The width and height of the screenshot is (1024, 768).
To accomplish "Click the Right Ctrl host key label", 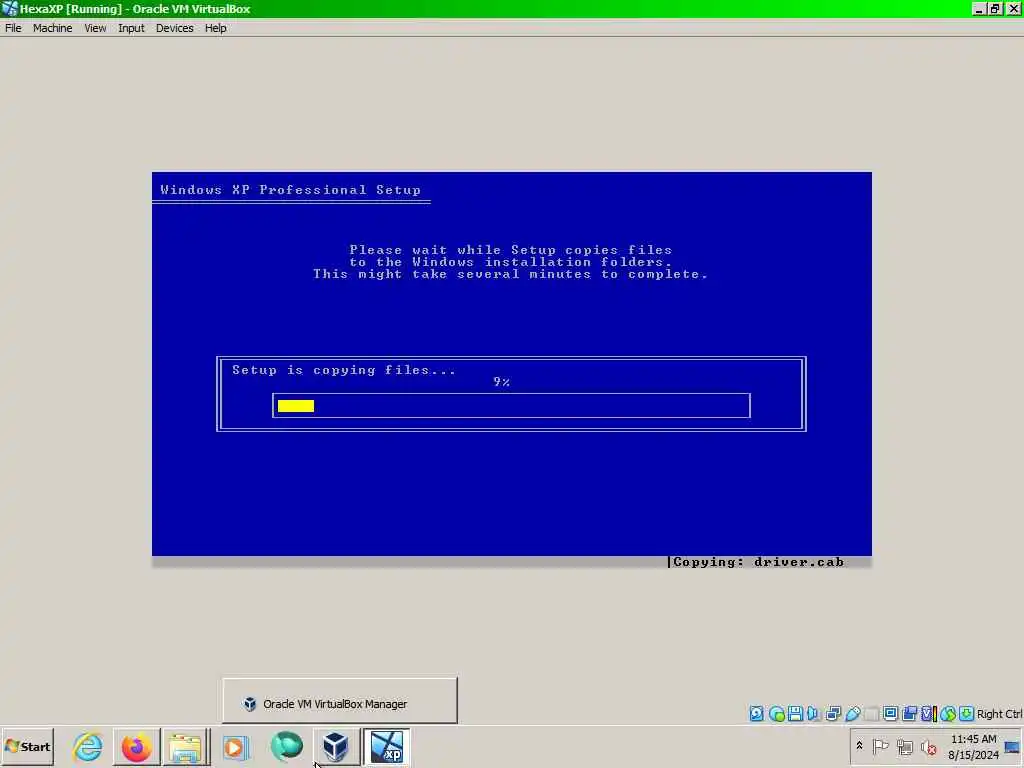I will click(999, 714).
